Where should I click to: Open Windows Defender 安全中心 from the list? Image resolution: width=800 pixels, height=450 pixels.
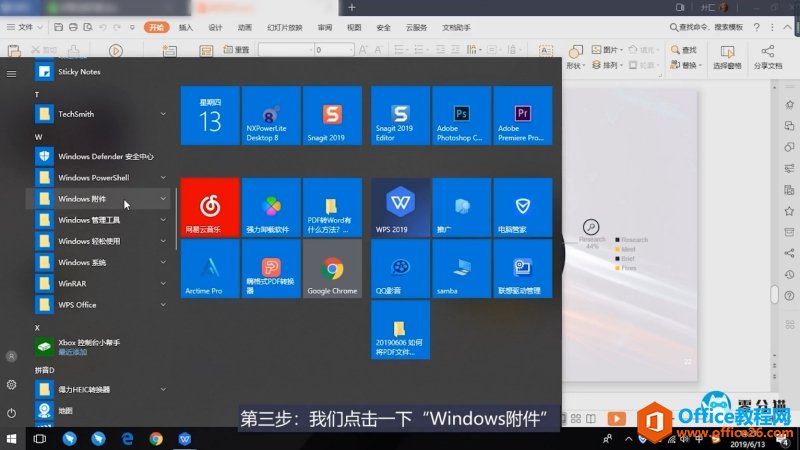tap(104, 157)
